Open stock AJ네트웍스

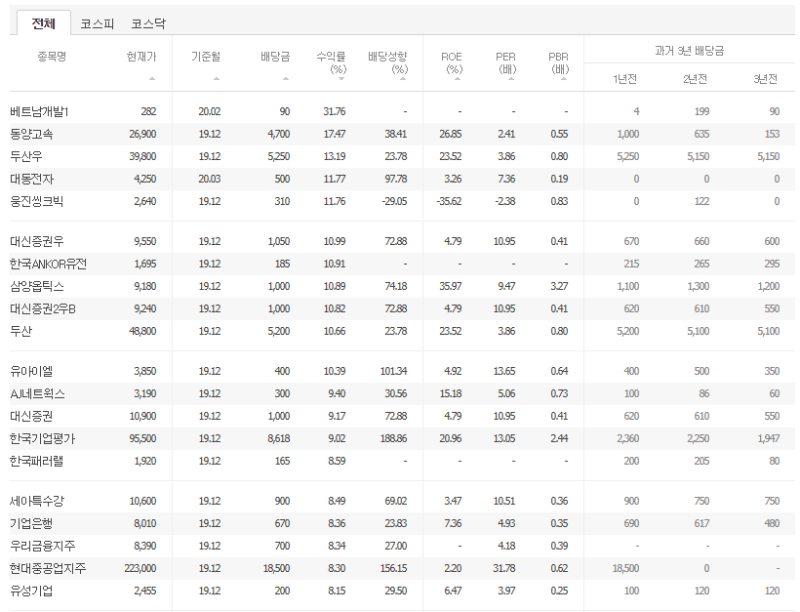(37, 394)
